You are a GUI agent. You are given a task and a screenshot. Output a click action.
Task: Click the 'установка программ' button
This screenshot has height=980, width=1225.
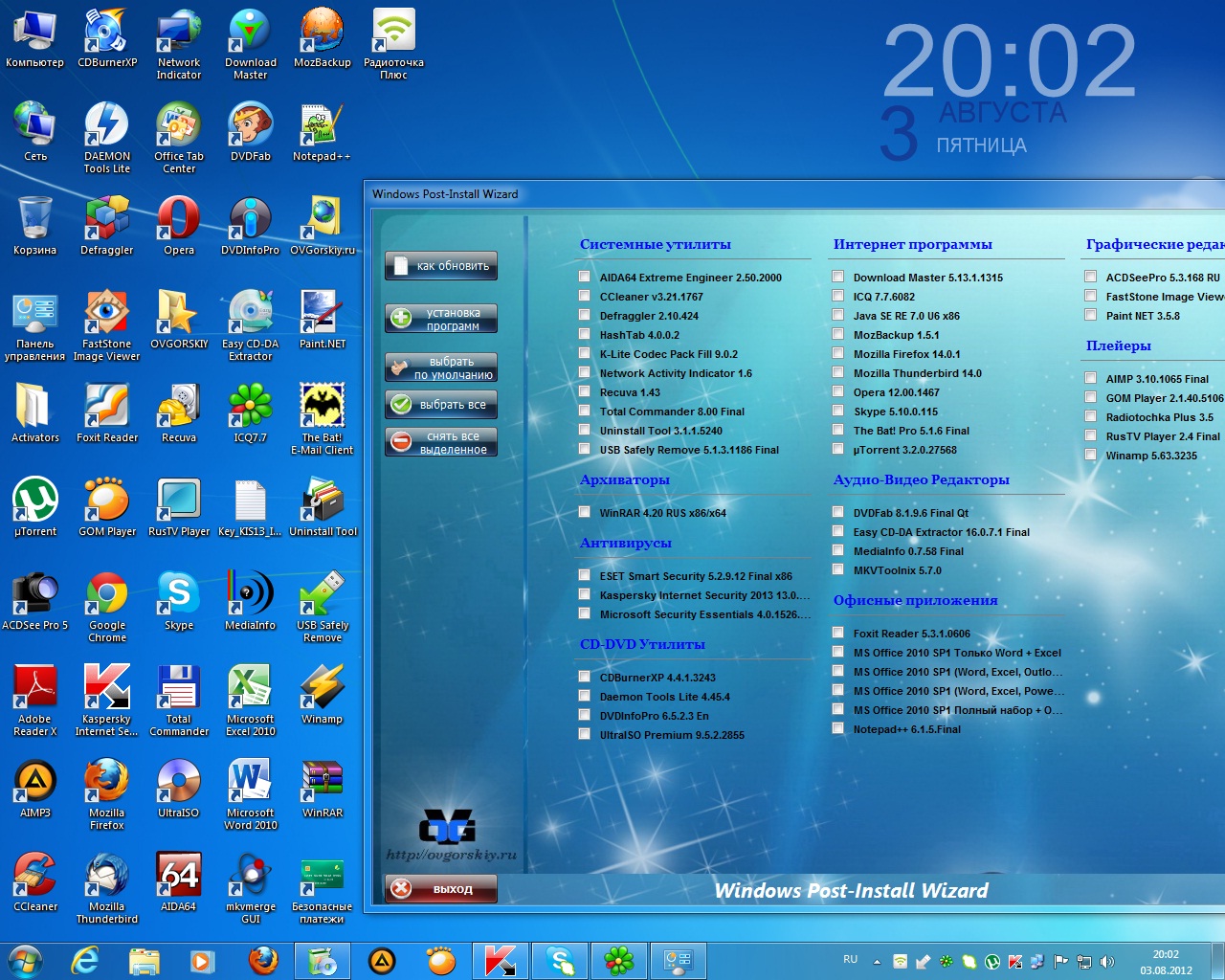click(441, 319)
